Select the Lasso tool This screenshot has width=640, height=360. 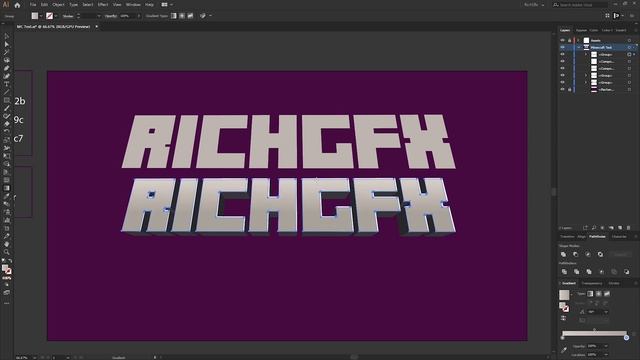point(7,60)
